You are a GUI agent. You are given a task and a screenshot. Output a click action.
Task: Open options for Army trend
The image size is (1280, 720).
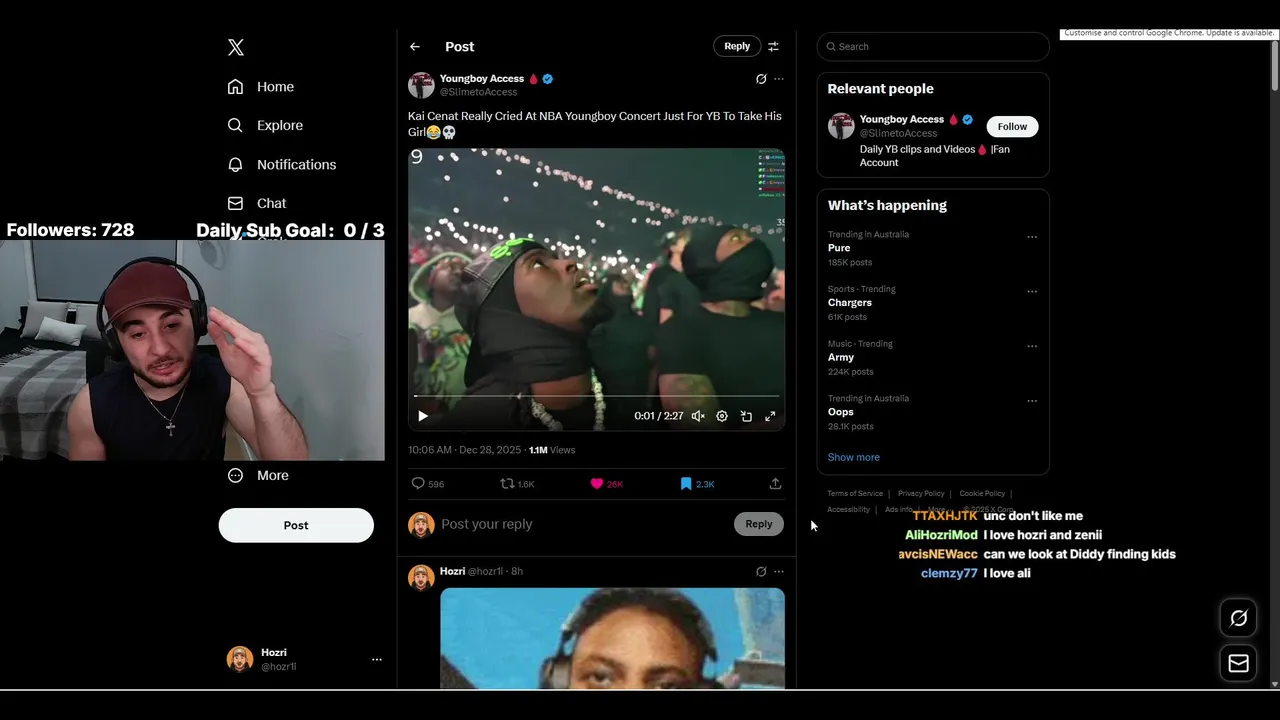(1032, 346)
